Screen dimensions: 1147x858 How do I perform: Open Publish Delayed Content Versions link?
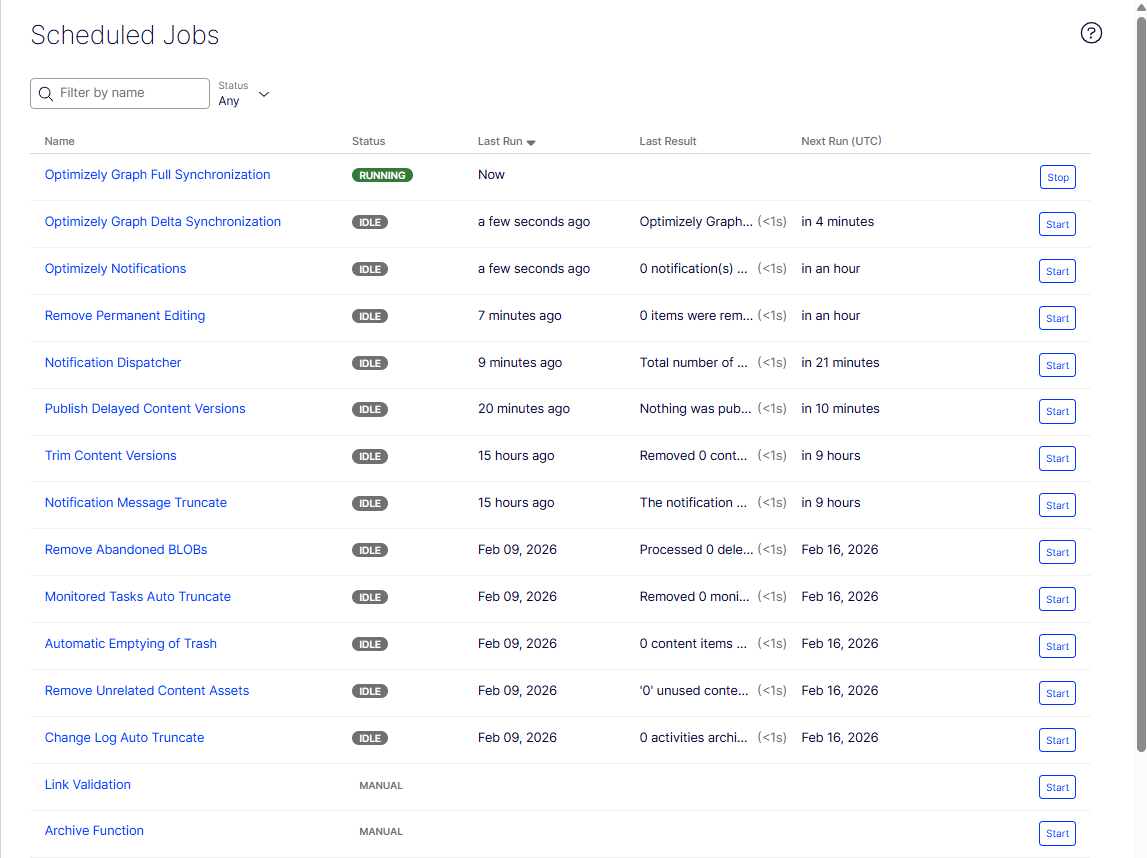coord(145,408)
